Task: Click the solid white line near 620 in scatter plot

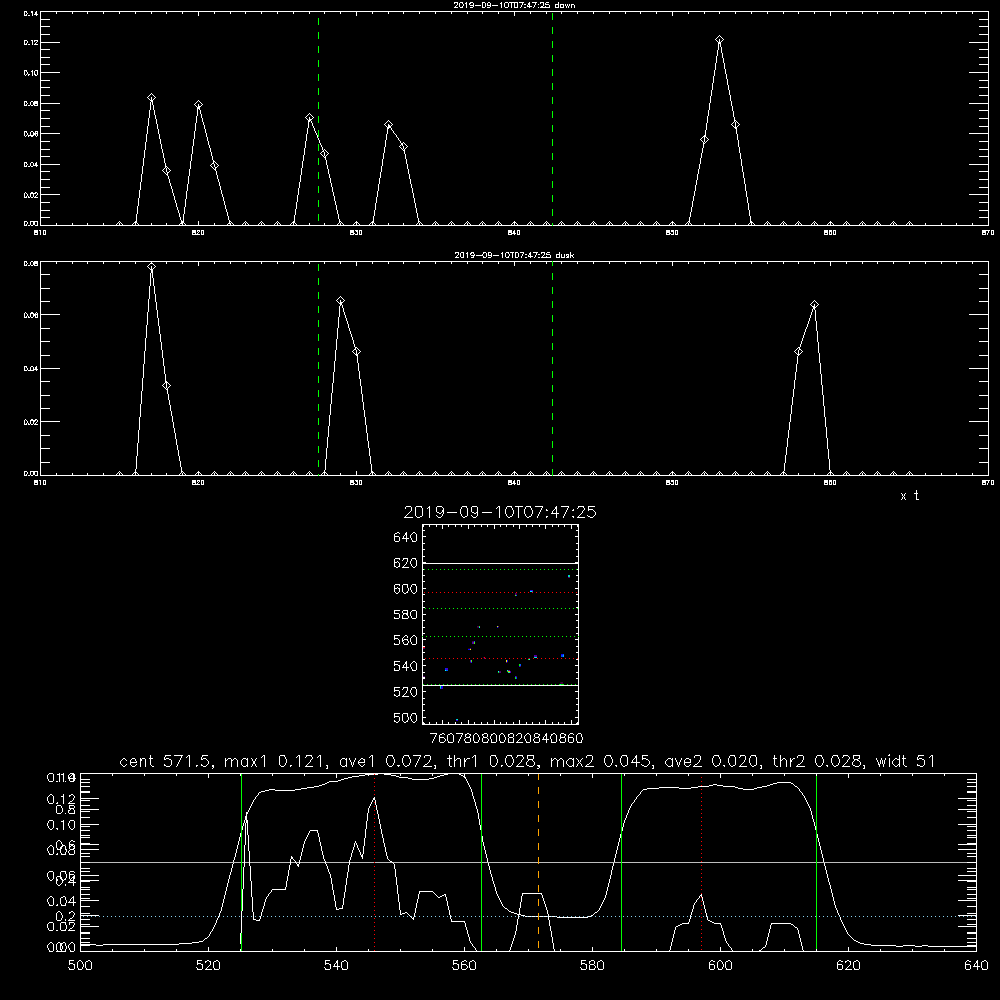Action: (x=500, y=564)
